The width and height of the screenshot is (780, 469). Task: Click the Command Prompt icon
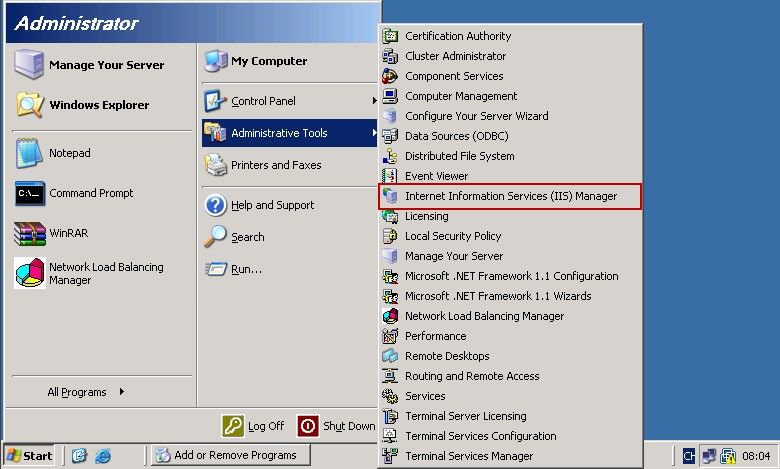point(29,193)
